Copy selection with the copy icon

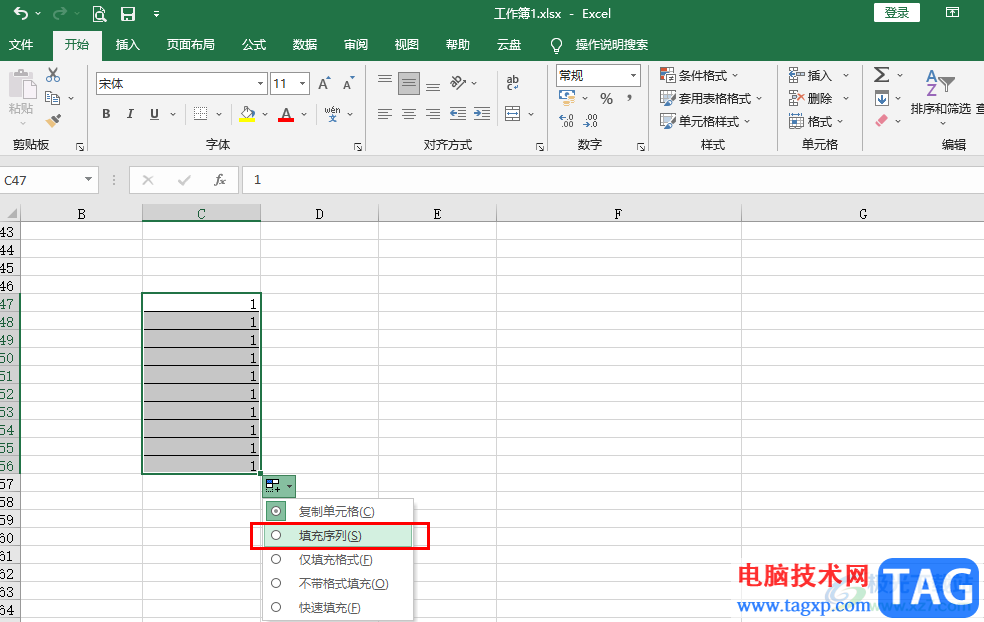pyautogui.click(x=53, y=98)
